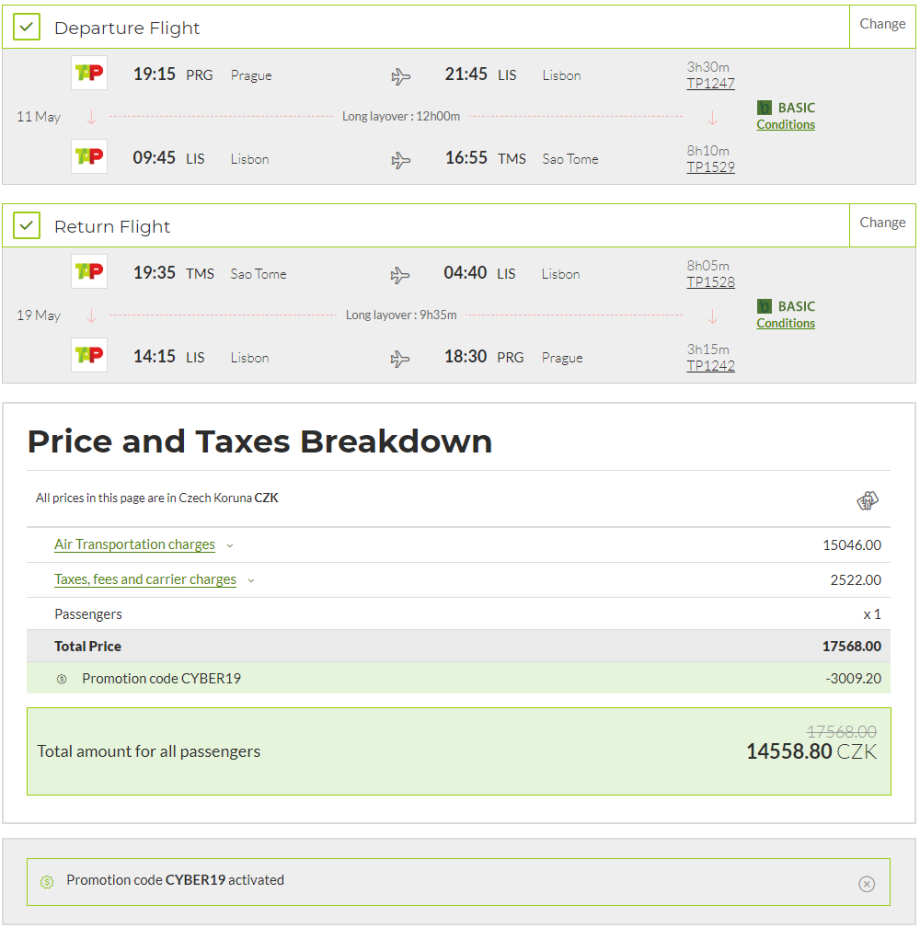Viewport: 920px width, 928px height.
Task: Toggle the Return Flight checkbox
Action: 27,227
